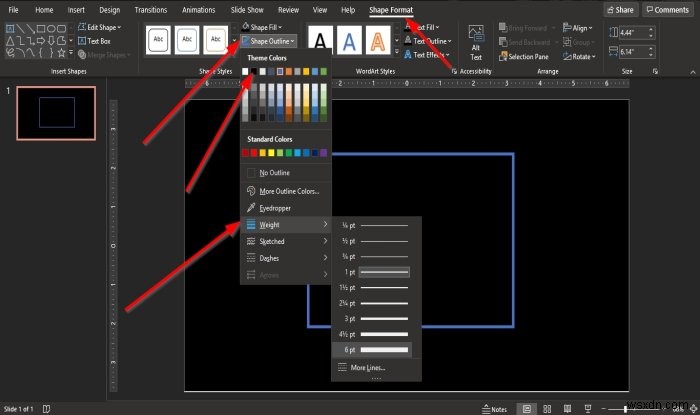Select the orange-outline shape style preset
Screen dimensions: 700x415
216,40
